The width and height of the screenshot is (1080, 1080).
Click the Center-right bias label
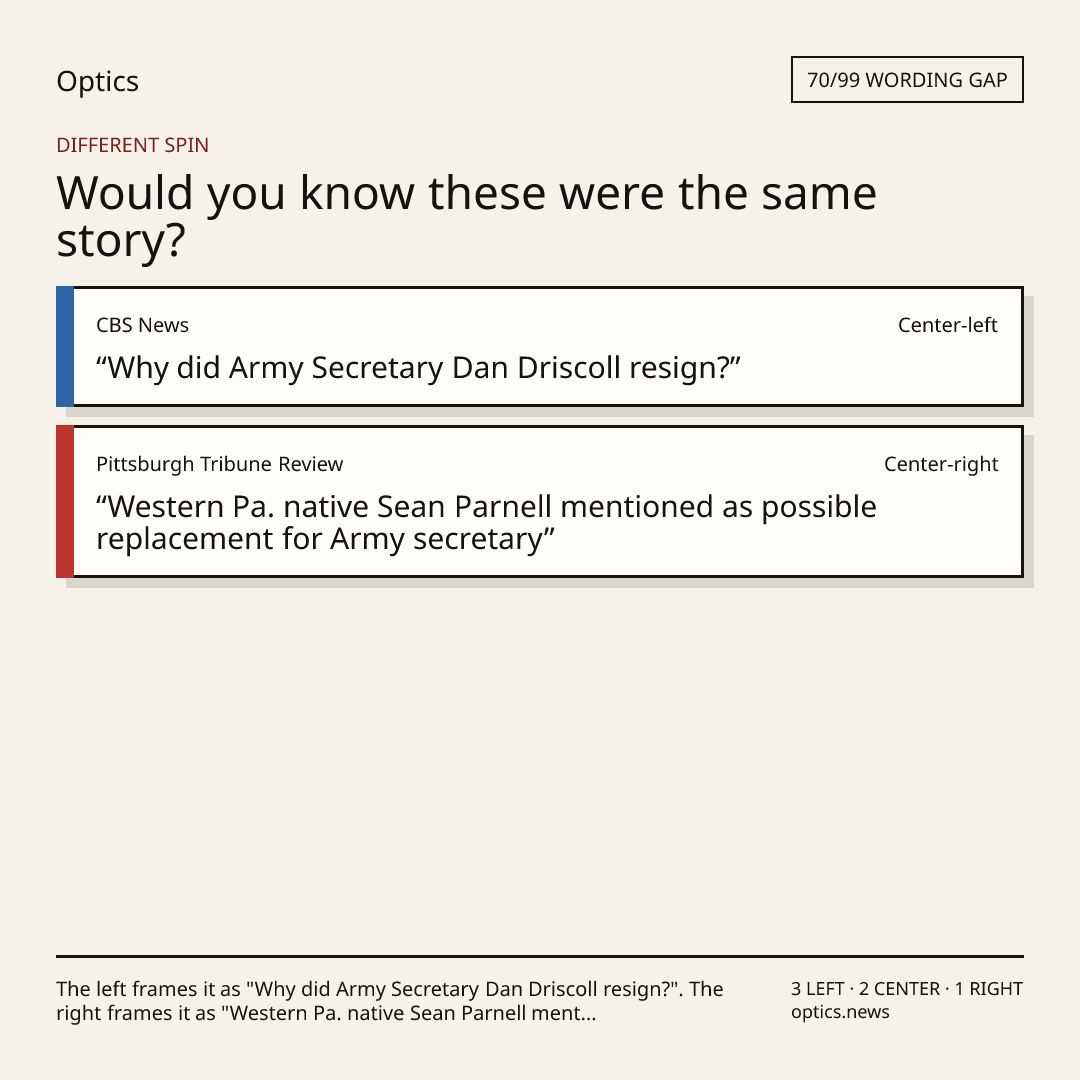click(x=941, y=464)
